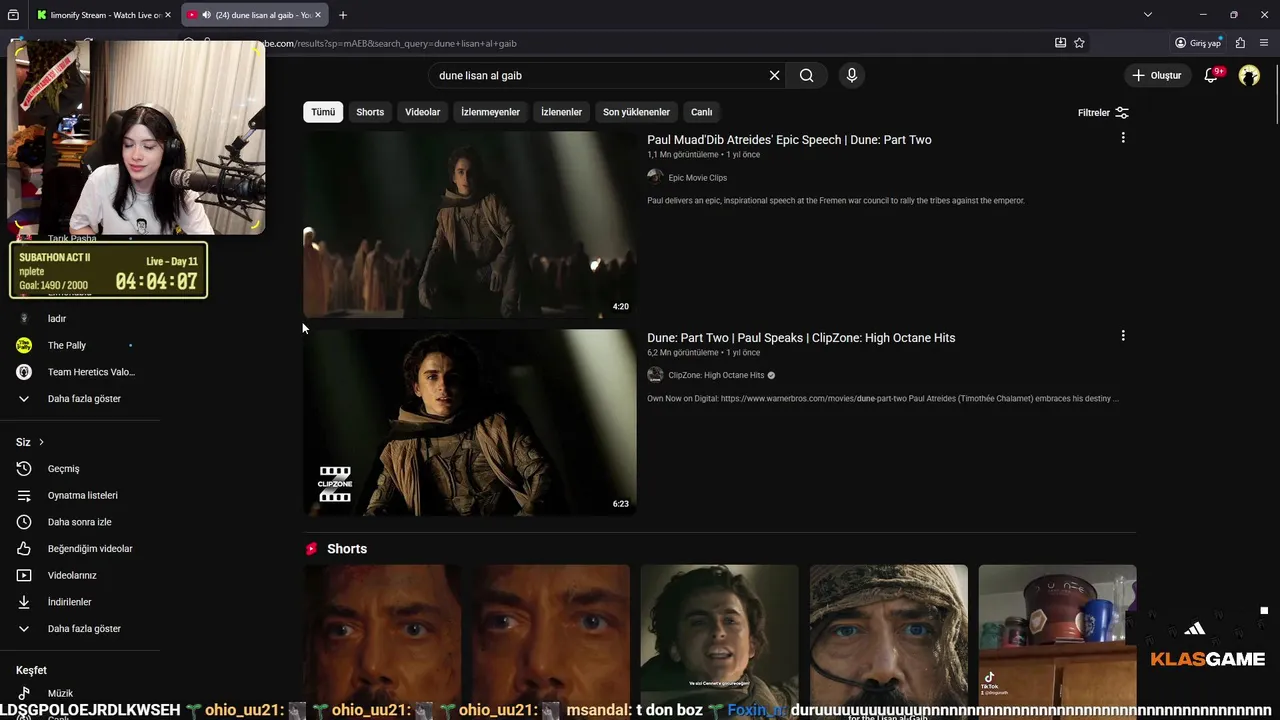Open more options for Paul Muad'Dib Epic Speech video
Viewport: 1280px width, 720px height.
(x=1123, y=138)
